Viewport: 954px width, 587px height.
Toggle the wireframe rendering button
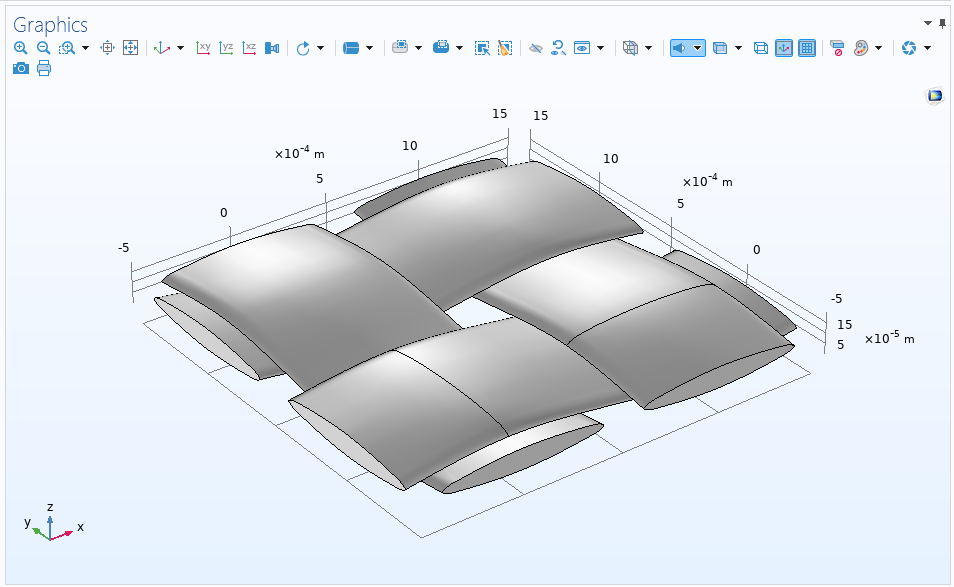(x=760, y=48)
